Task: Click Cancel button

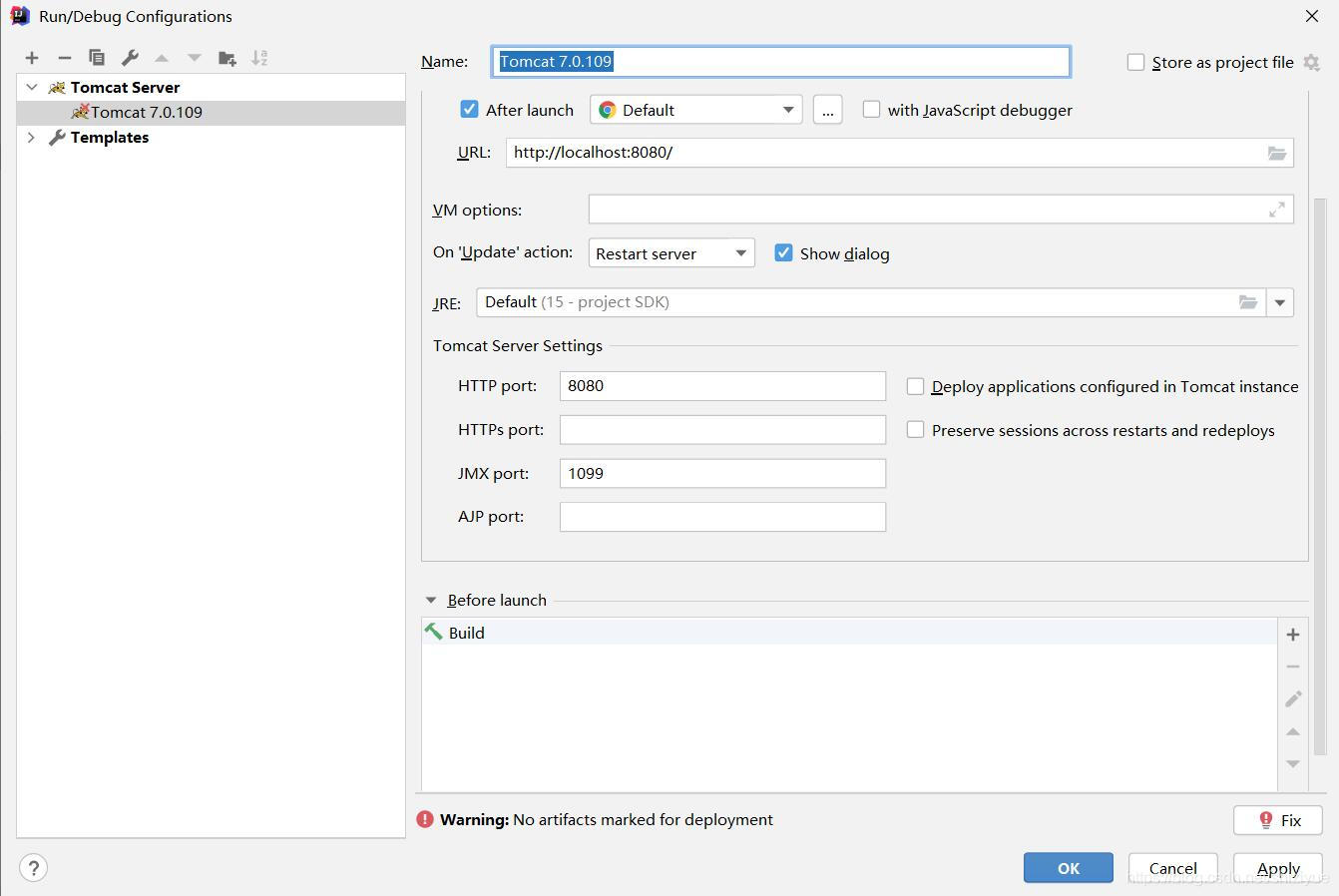Action: pos(1173,868)
